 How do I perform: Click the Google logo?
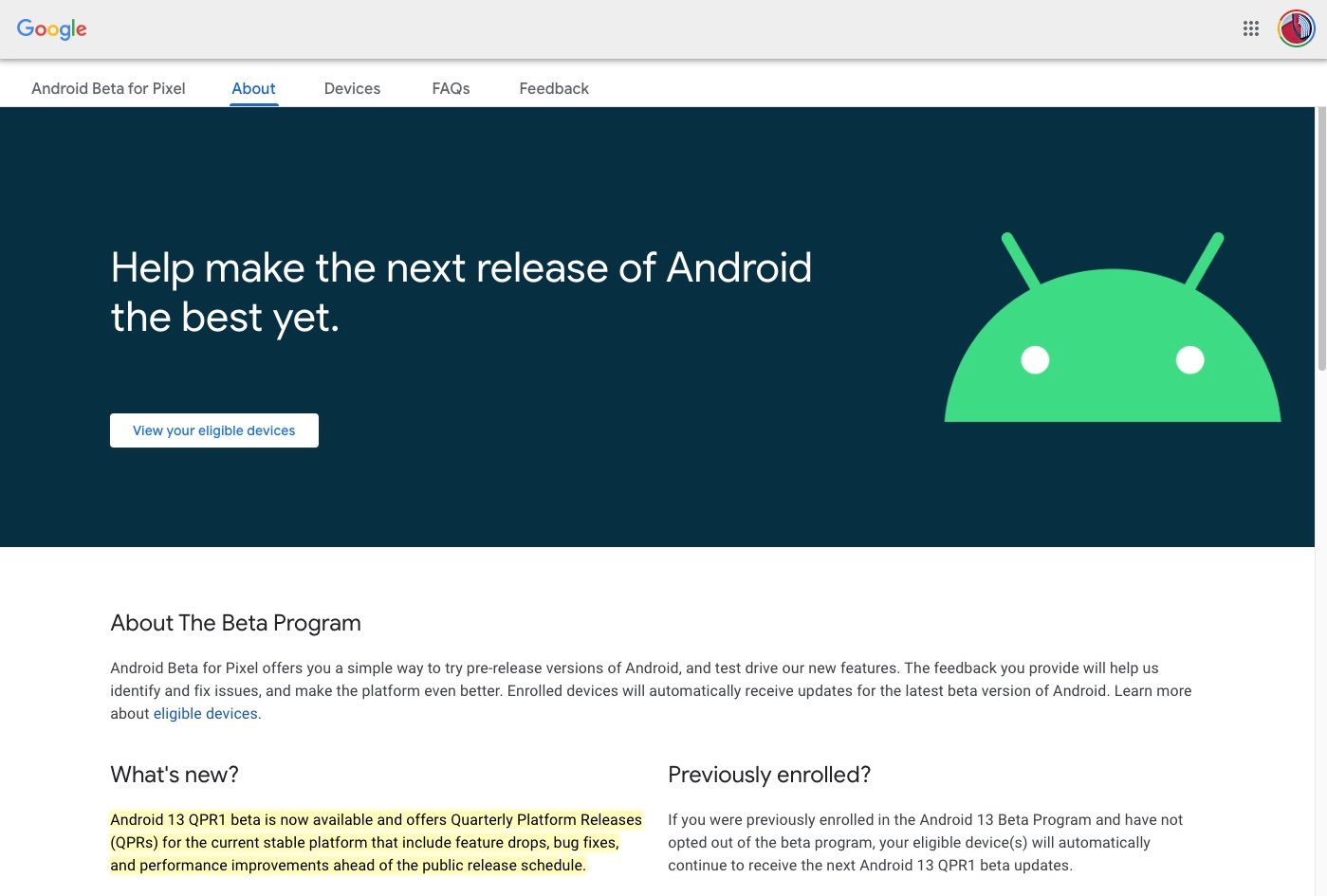51,28
